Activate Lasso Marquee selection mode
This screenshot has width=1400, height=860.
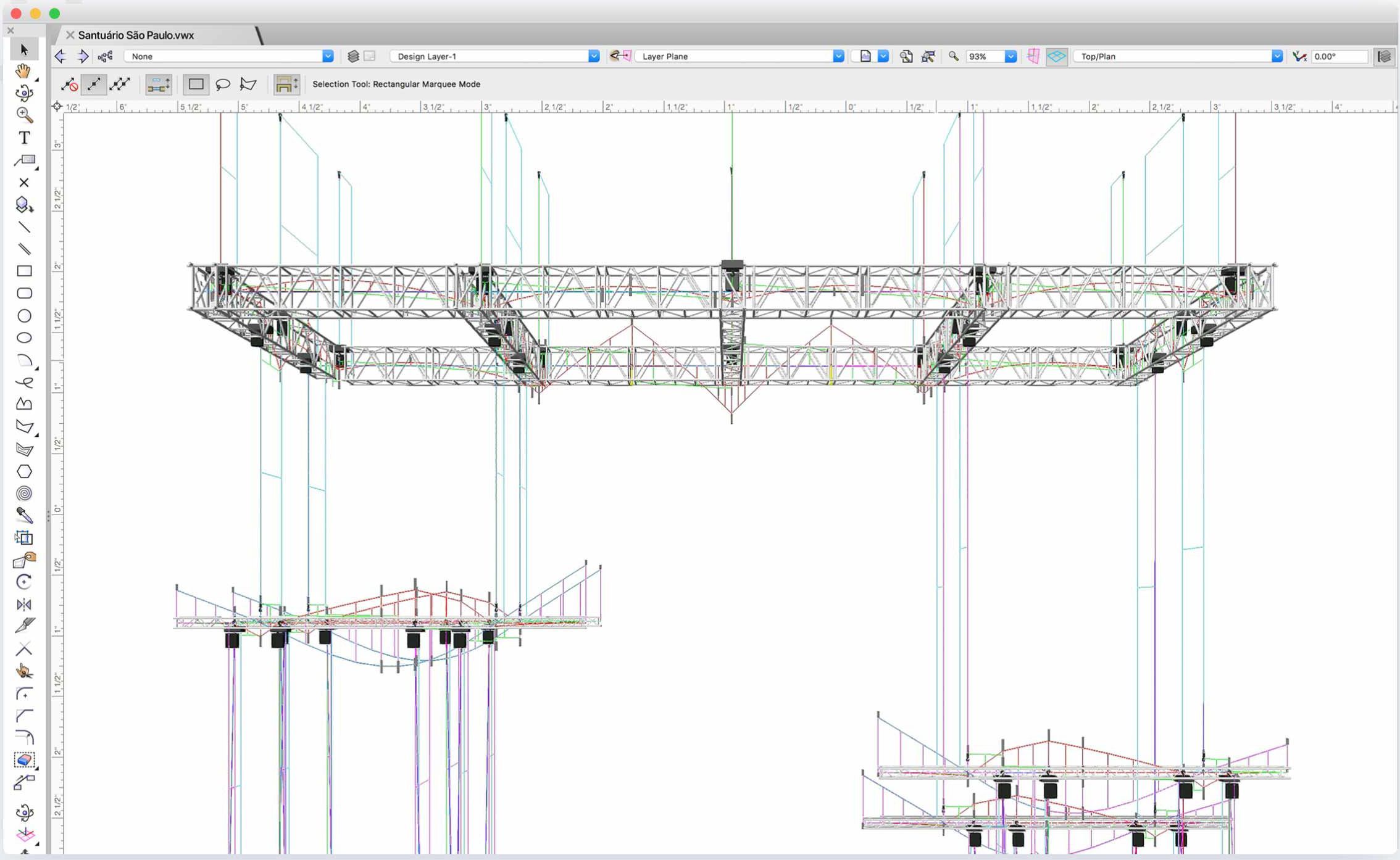click(223, 85)
